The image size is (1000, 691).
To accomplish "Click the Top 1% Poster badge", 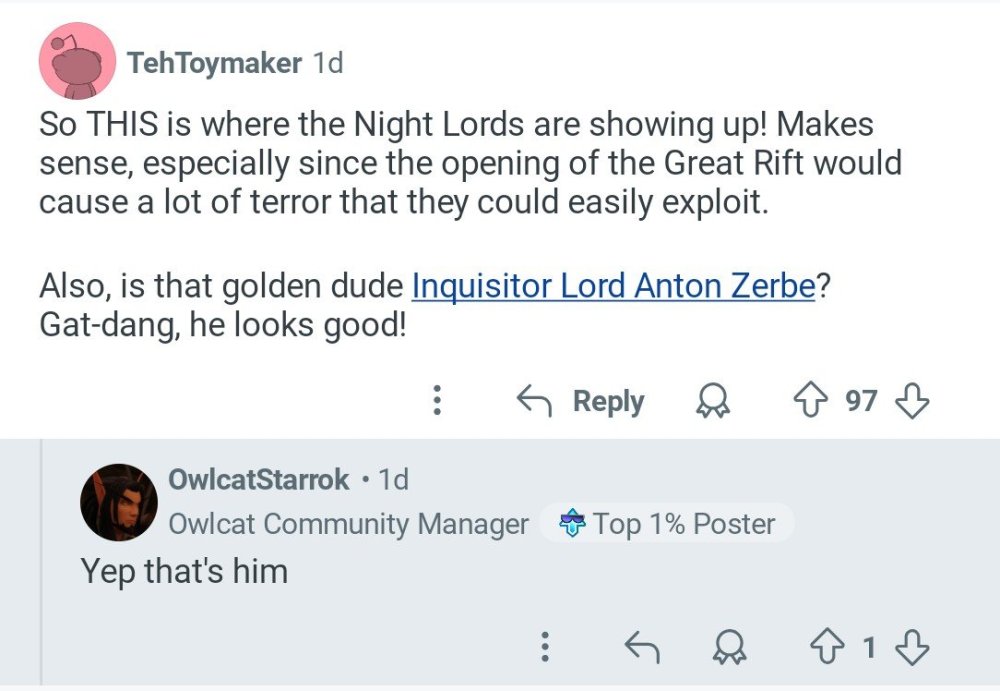I will [x=668, y=524].
